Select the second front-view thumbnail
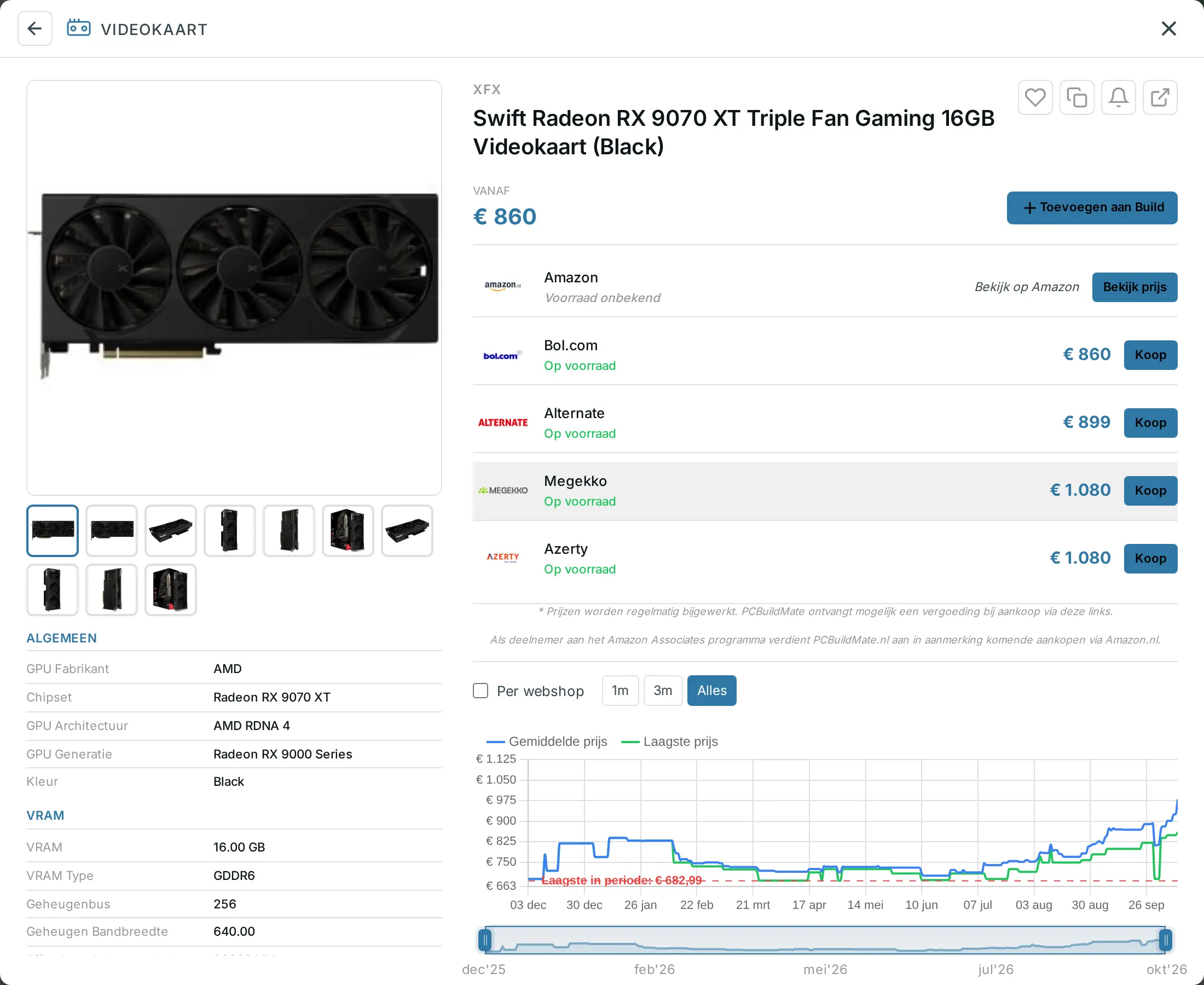This screenshot has height=985, width=1204. pyautogui.click(x=111, y=530)
